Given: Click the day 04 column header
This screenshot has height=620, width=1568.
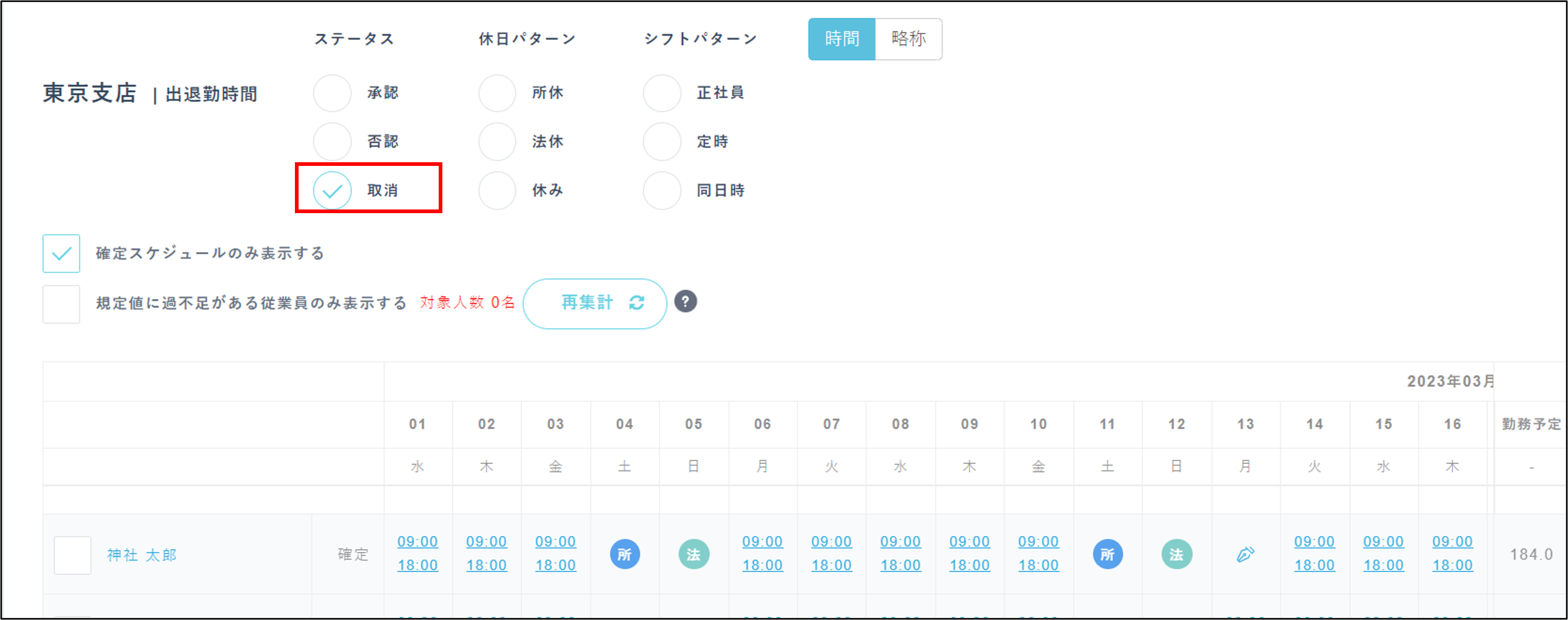Looking at the screenshot, I should tap(624, 424).
